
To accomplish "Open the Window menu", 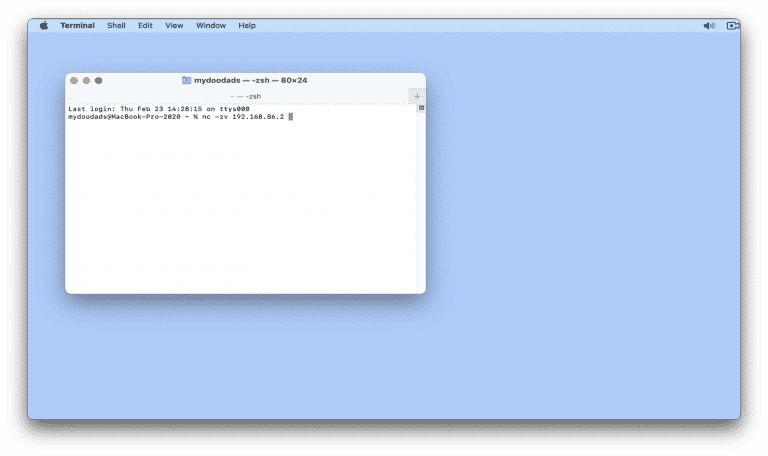I will coord(211,25).
